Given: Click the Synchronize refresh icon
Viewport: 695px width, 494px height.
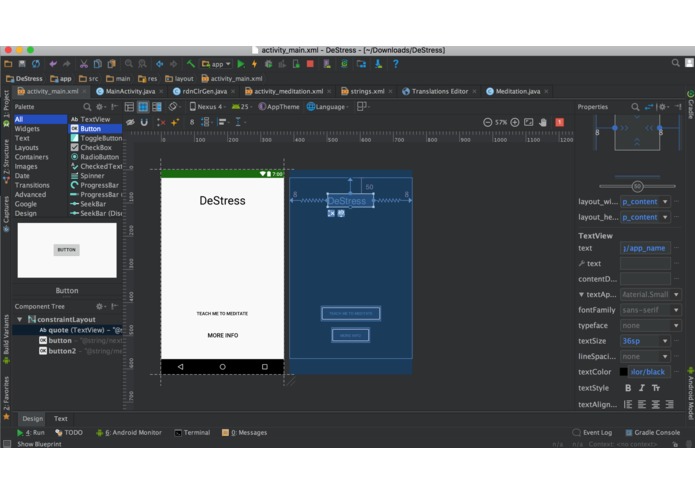Looking at the screenshot, I should tap(35, 64).
